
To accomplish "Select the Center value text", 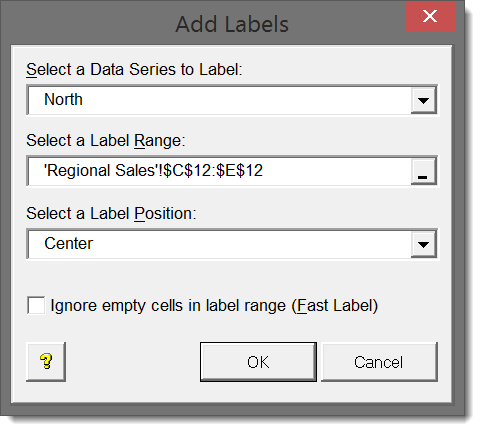I will pyautogui.click(x=69, y=243).
